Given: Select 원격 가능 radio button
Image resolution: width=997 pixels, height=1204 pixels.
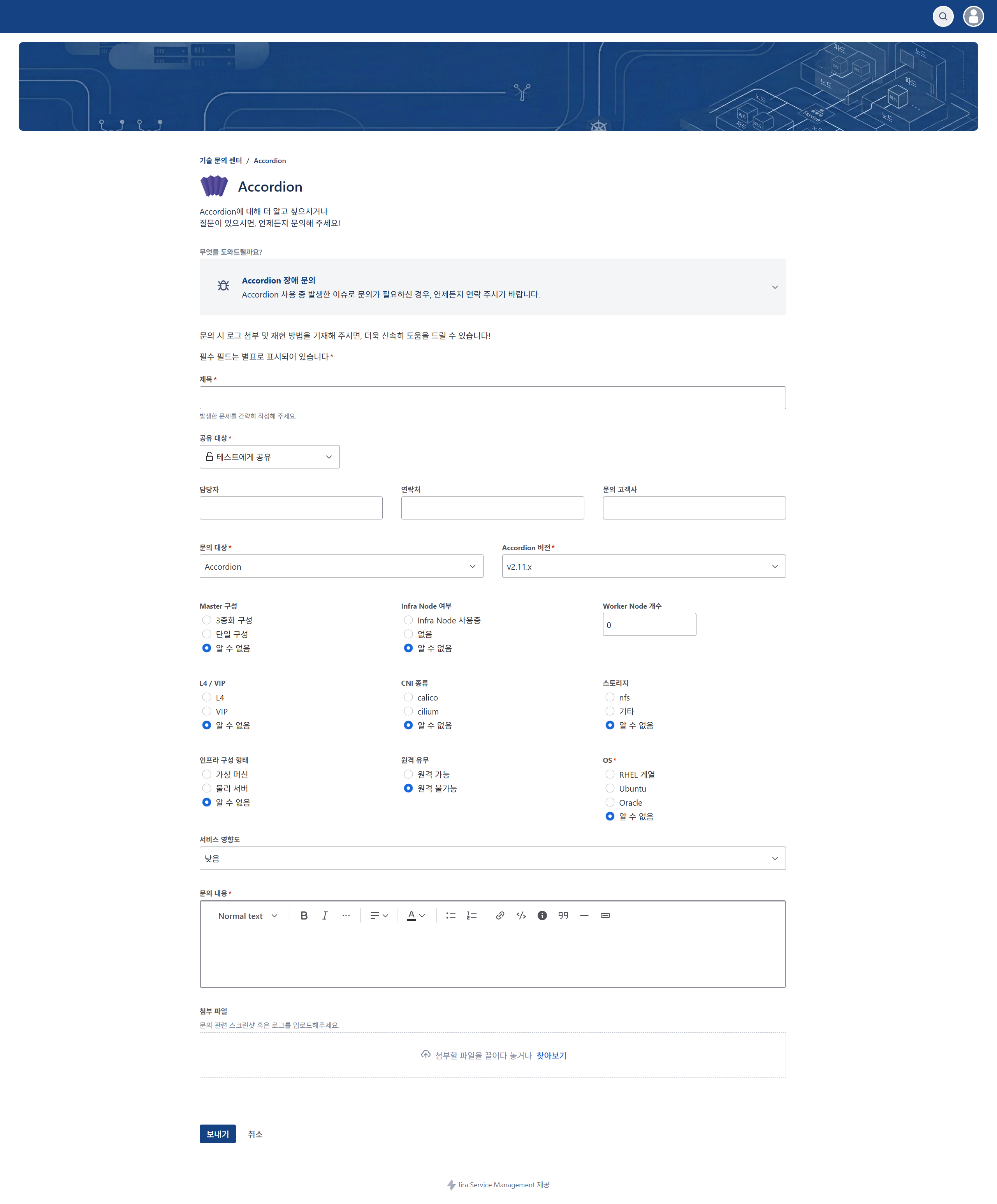Looking at the screenshot, I should tap(408, 774).
